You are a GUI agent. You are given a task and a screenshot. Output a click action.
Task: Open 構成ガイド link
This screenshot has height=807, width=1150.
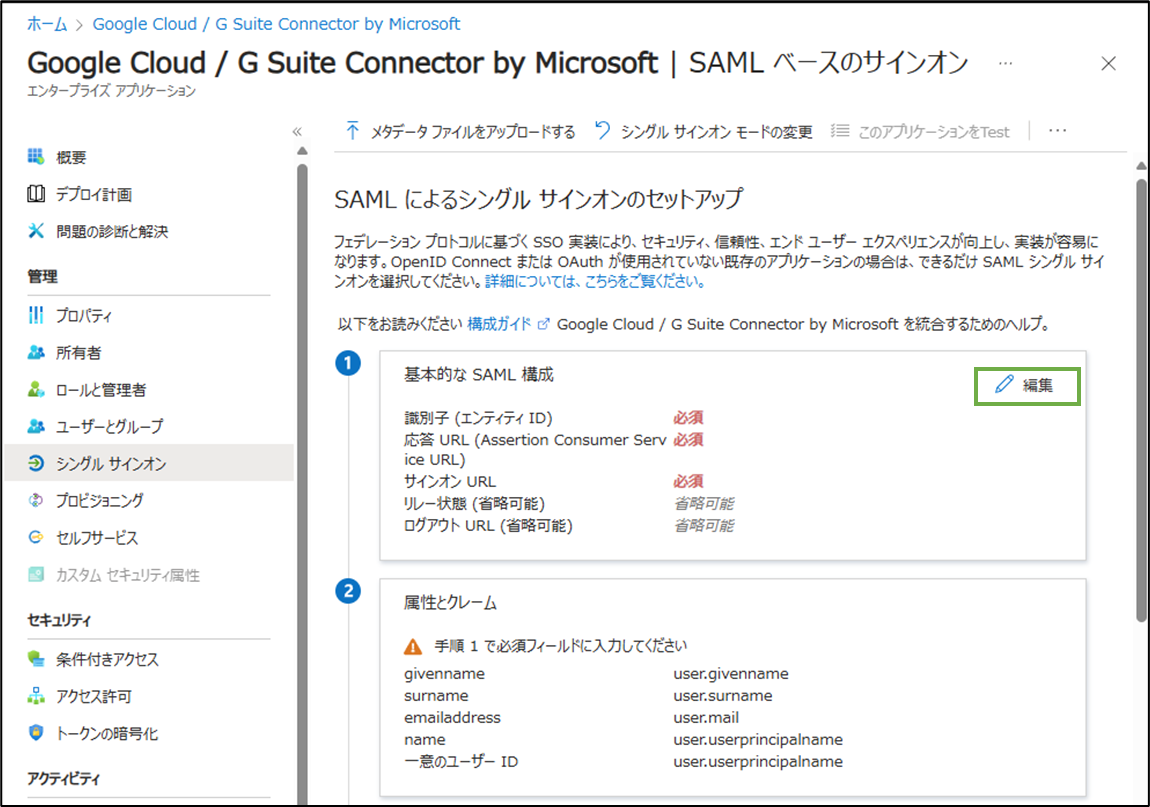499,324
